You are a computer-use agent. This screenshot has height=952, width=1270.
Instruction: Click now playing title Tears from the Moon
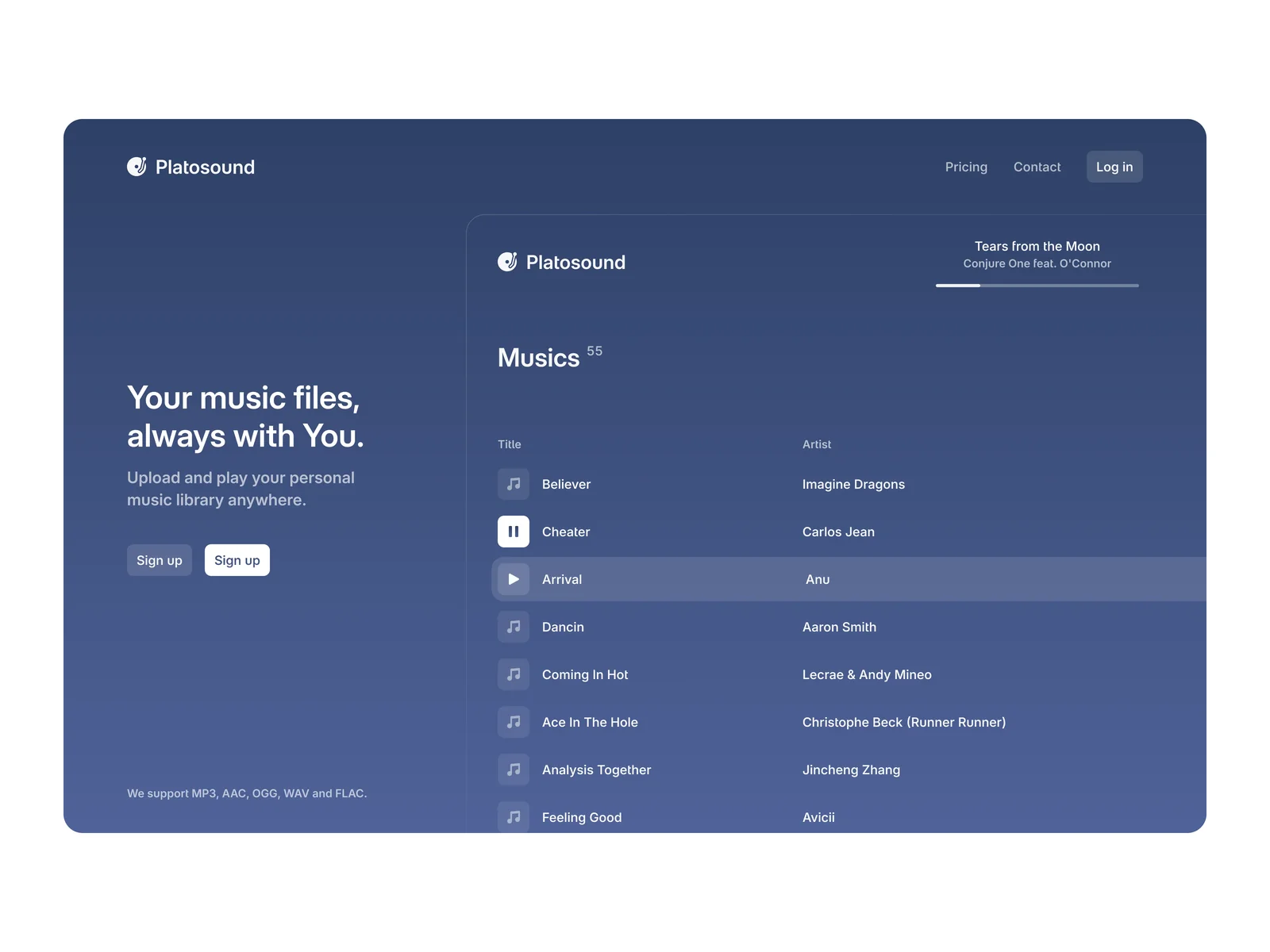point(1037,246)
